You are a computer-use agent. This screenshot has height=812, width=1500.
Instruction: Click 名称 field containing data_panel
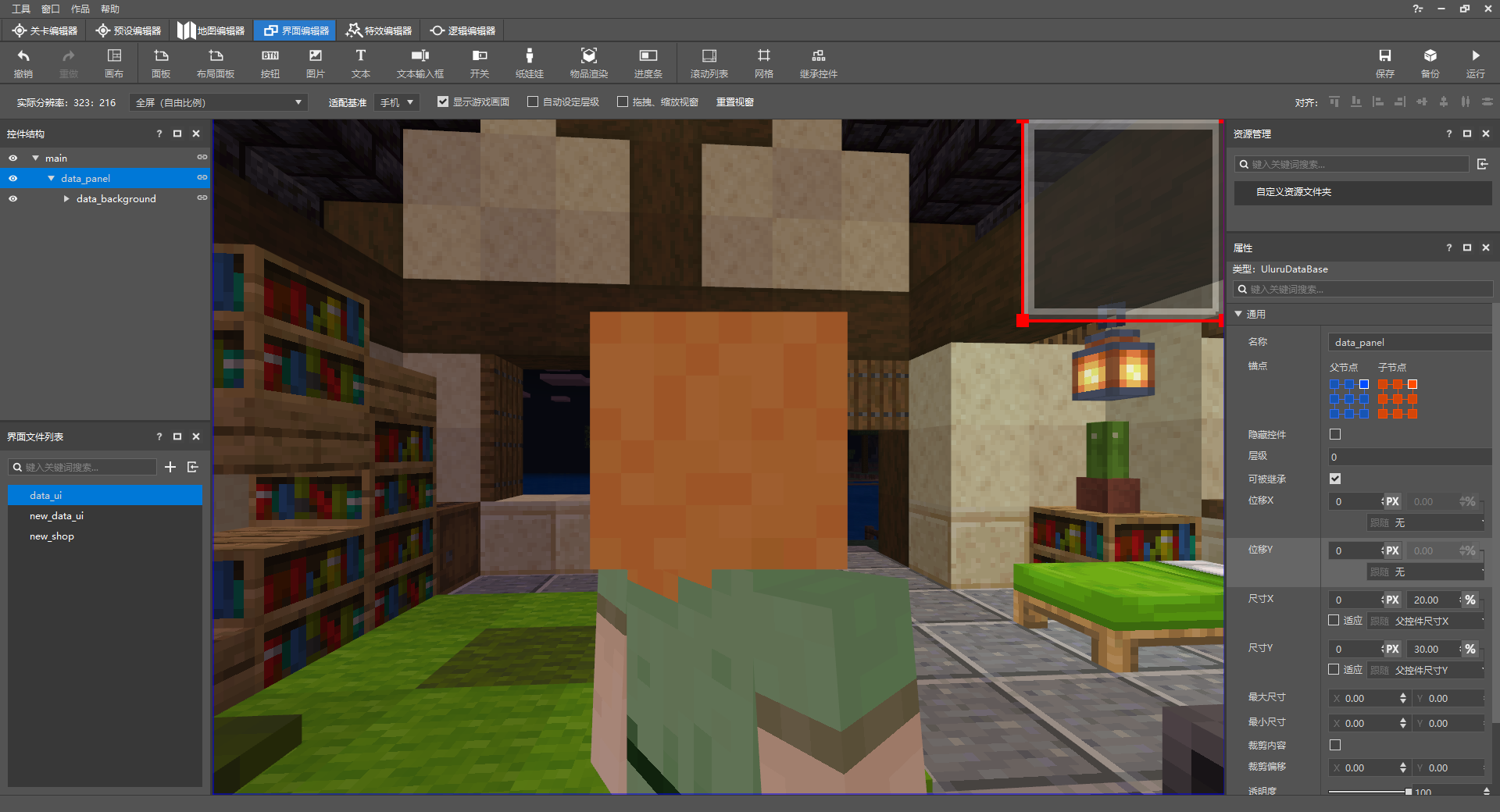click(x=1409, y=342)
